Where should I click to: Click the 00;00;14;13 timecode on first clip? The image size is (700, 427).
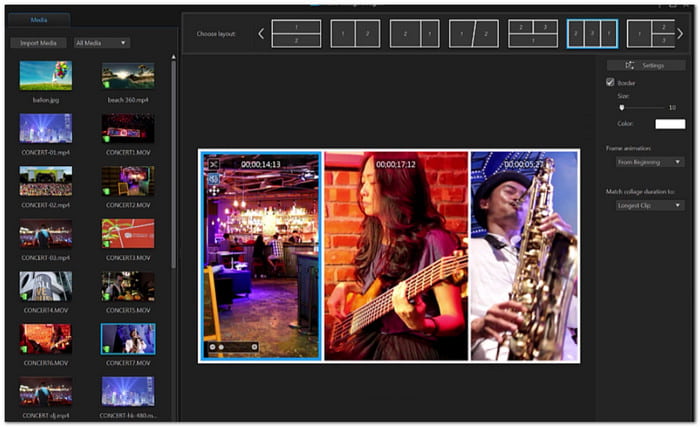coord(261,164)
